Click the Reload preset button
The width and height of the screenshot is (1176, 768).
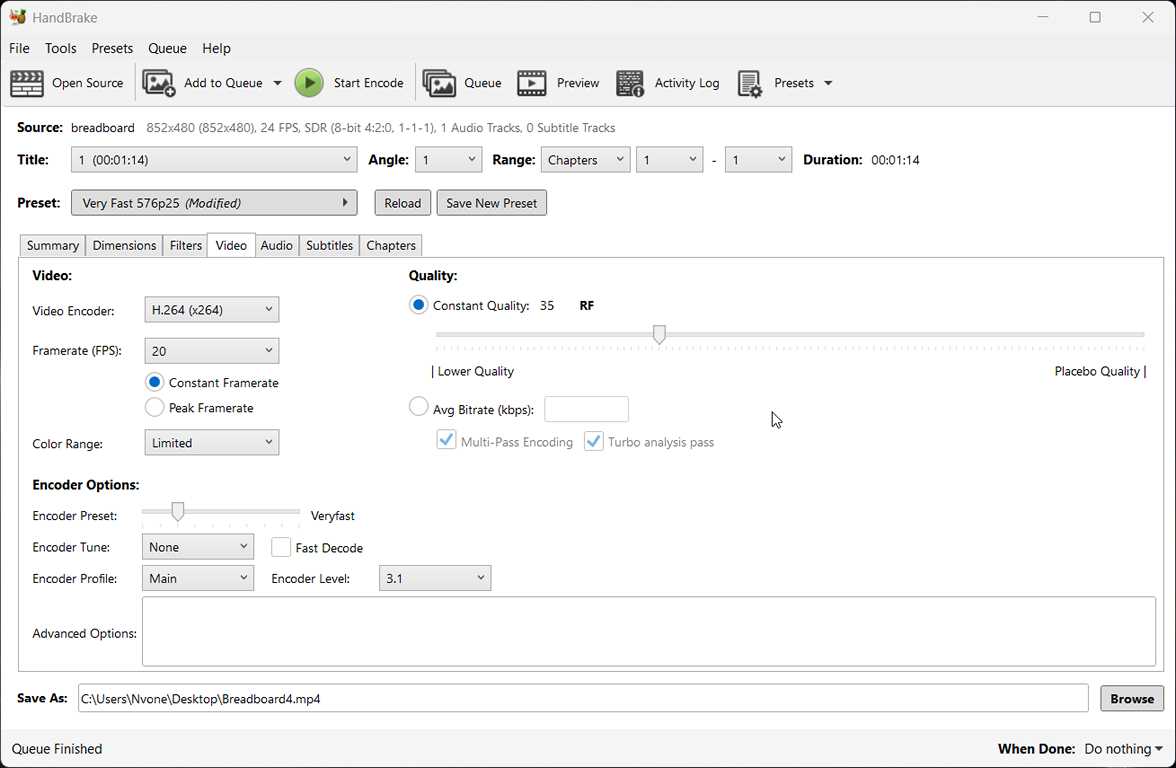403,202
